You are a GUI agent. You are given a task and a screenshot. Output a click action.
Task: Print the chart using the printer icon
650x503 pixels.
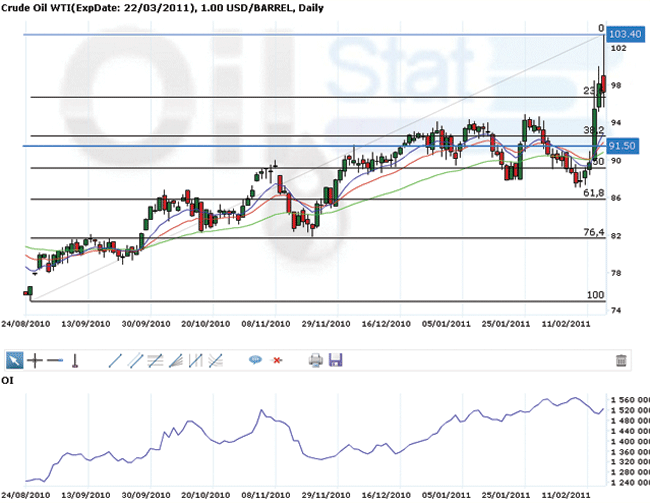[x=315, y=360]
